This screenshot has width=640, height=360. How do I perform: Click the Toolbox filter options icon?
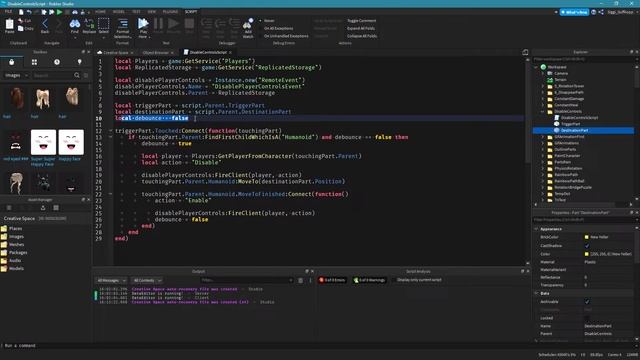click(x=86, y=76)
